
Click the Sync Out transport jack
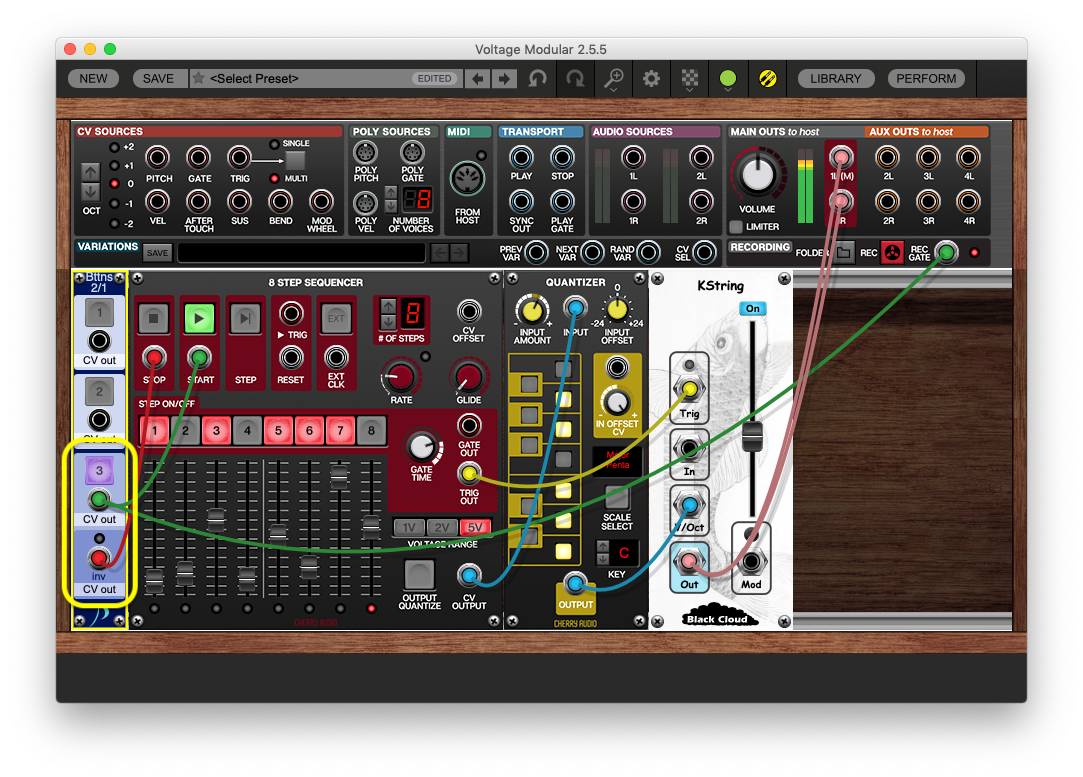point(521,202)
